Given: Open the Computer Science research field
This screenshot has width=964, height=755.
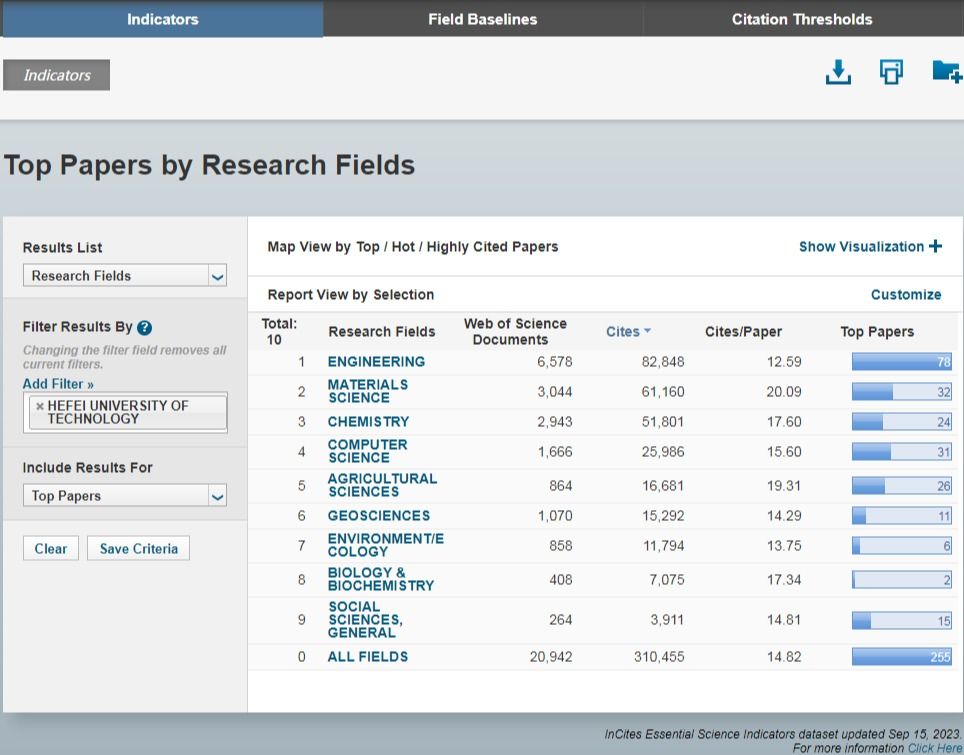Looking at the screenshot, I should click(x=367, y=451).
